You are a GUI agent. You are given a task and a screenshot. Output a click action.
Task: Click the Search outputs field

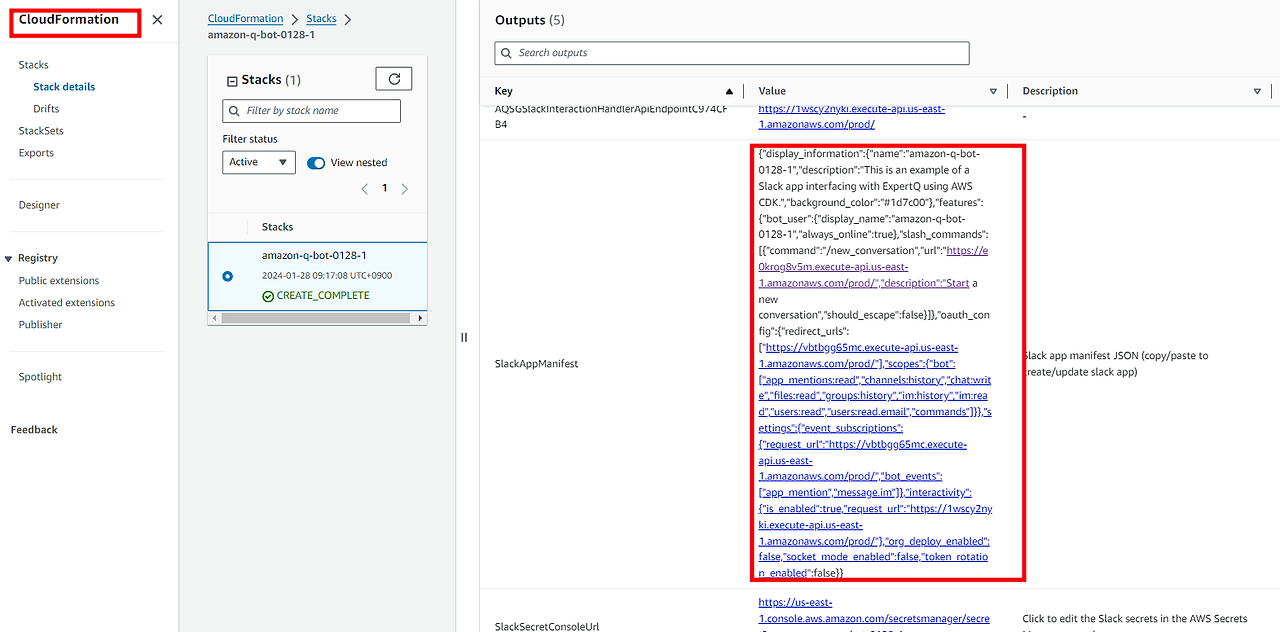(x=732, y=53)
